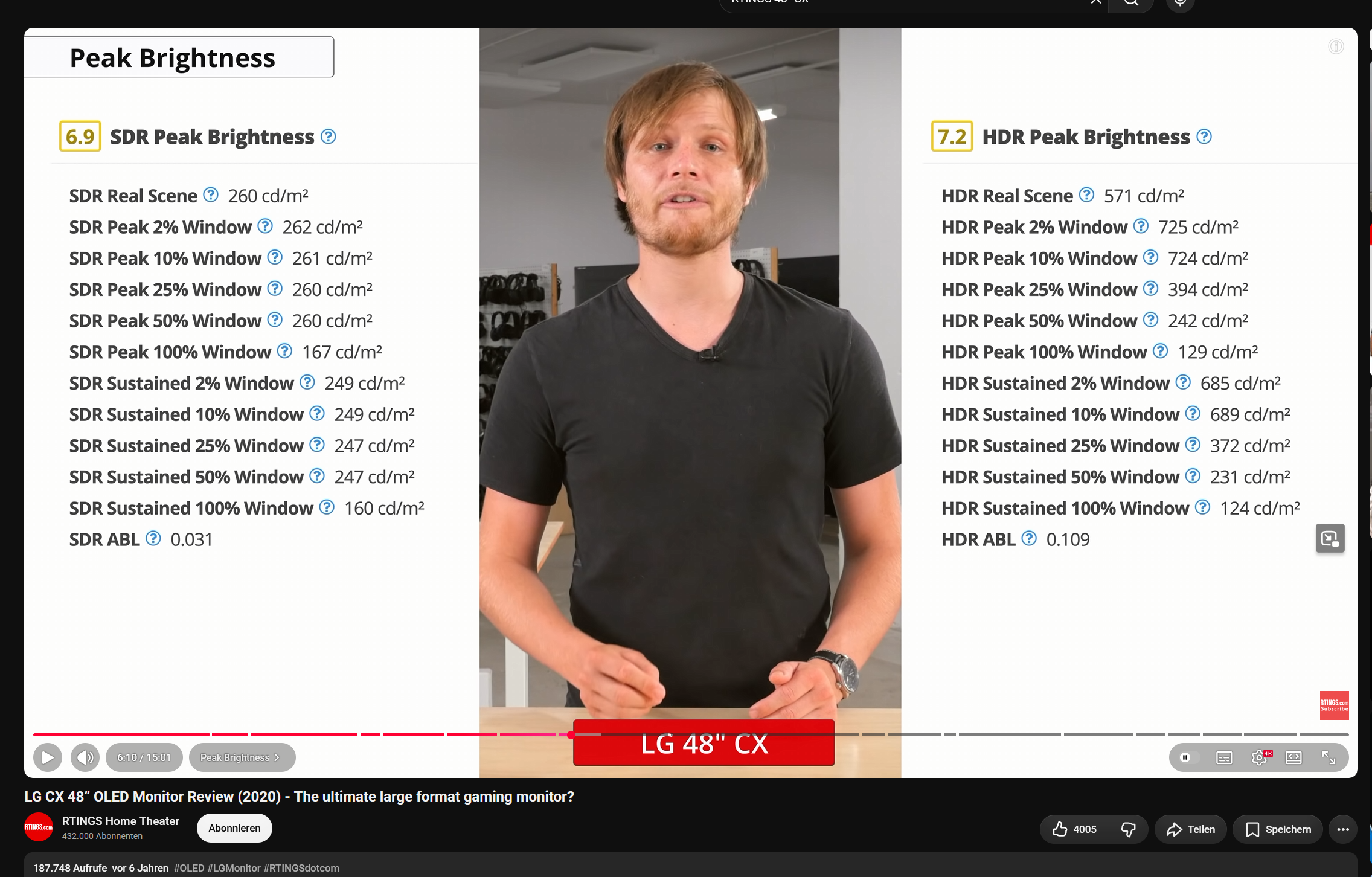Click the 6:10 / 15:01 time display
Image resolution: width=1372 pixels, height=877 pixels.
pos(144,757)
